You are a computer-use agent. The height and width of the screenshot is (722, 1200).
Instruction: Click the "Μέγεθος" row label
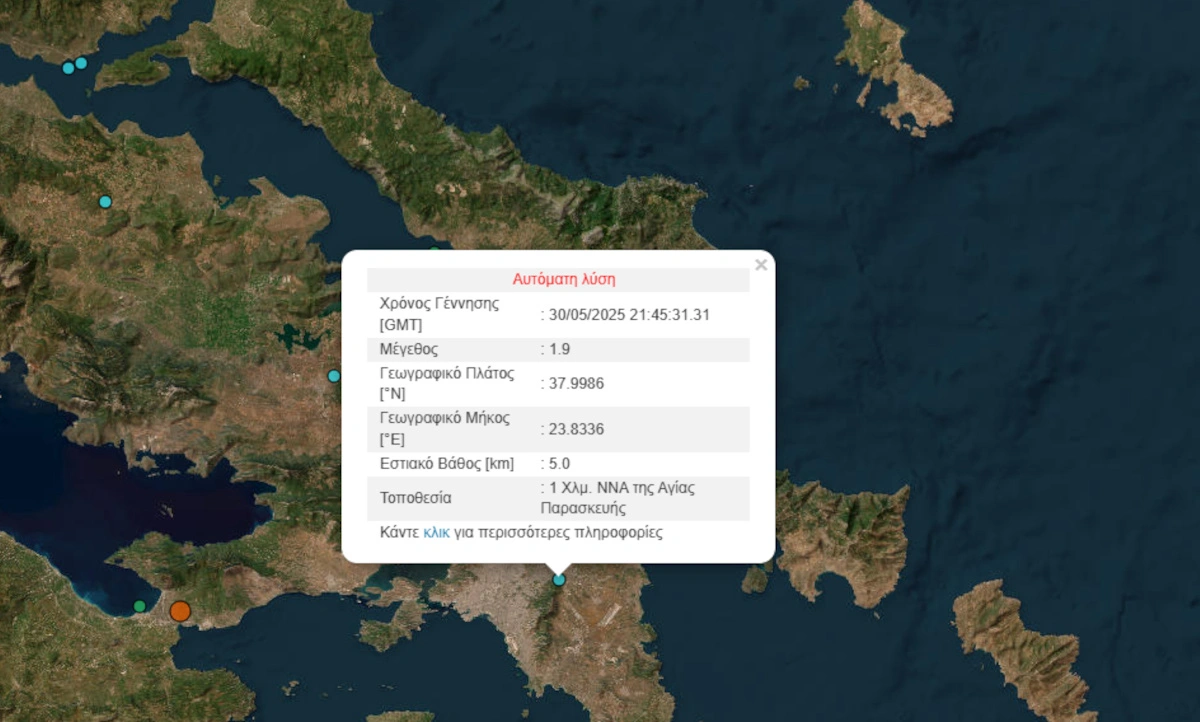(409, 350)
